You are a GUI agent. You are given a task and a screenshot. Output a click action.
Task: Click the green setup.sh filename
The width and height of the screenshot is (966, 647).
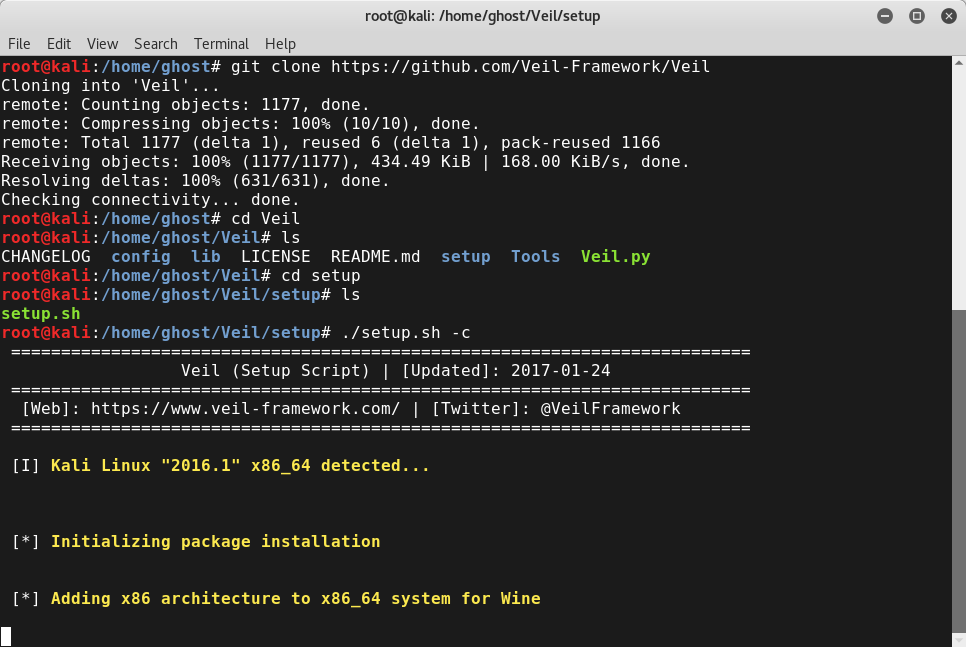click(x=41, y=314)
